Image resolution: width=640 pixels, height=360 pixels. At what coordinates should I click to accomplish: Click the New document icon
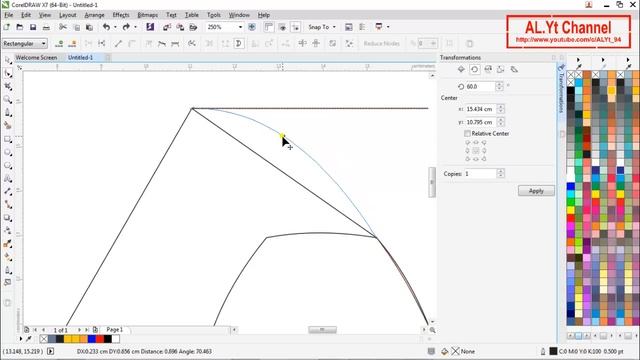click(7, 27)
